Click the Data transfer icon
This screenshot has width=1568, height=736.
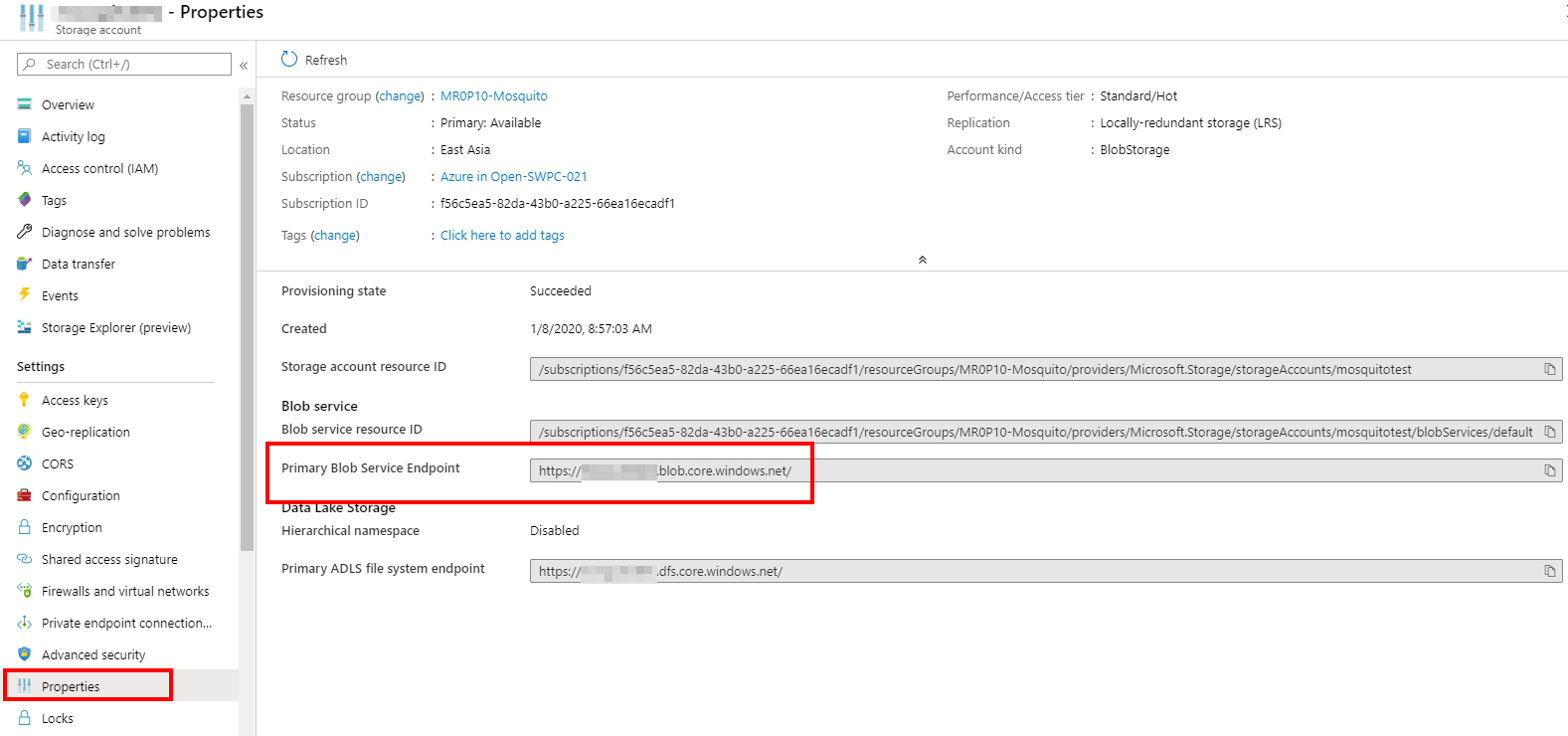[24, 264]
